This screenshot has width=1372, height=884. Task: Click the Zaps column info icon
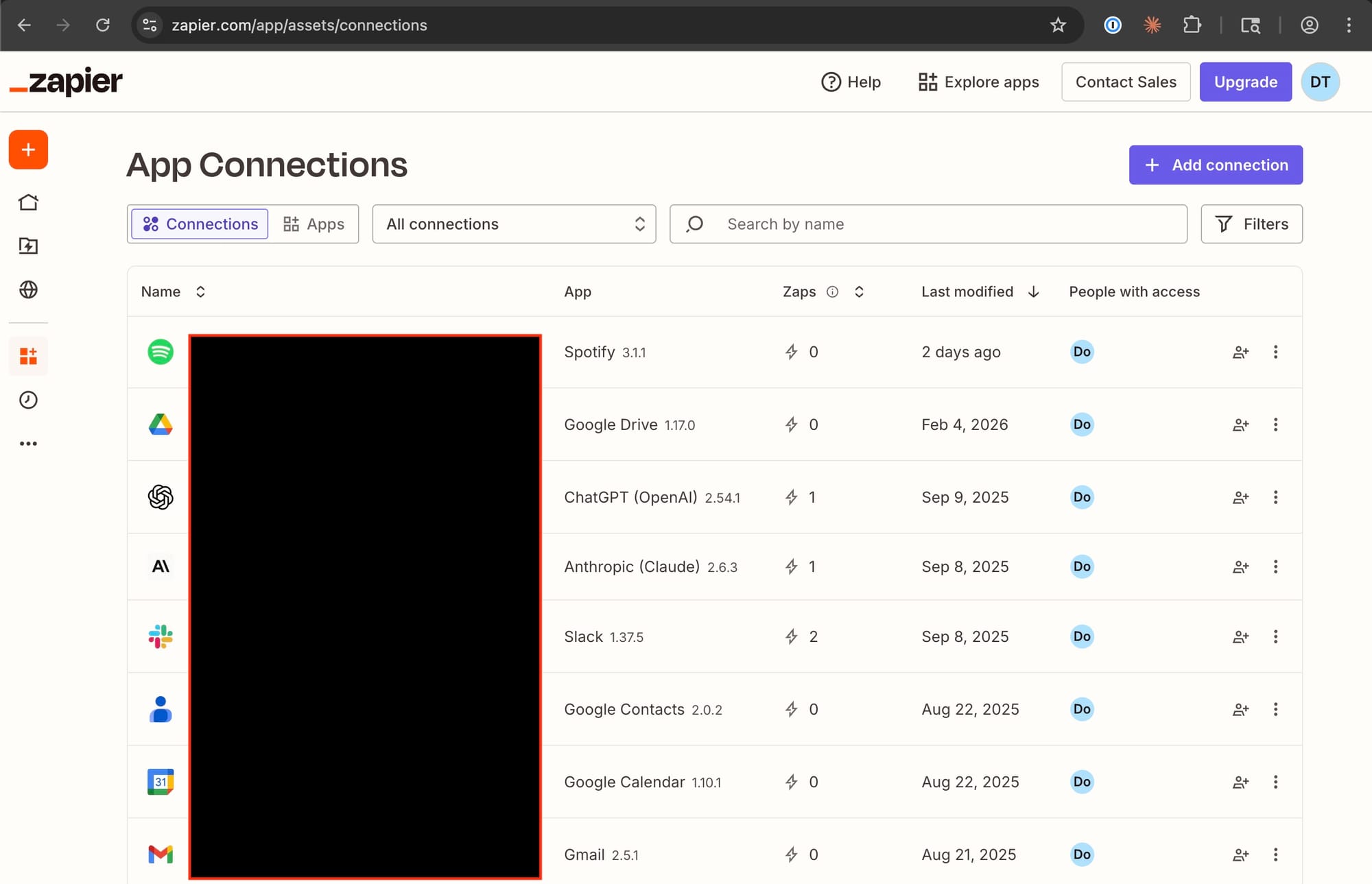(x=832, y=291)
